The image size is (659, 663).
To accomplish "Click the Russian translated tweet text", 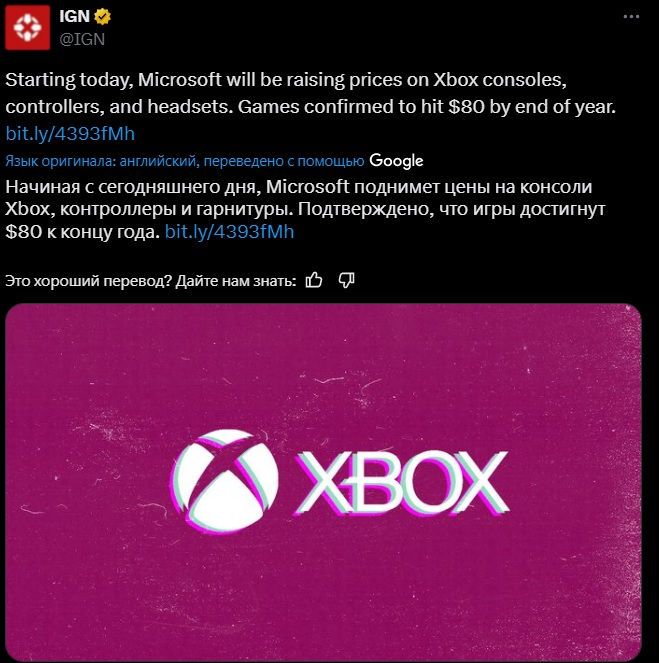I will [x=305, y=209].
